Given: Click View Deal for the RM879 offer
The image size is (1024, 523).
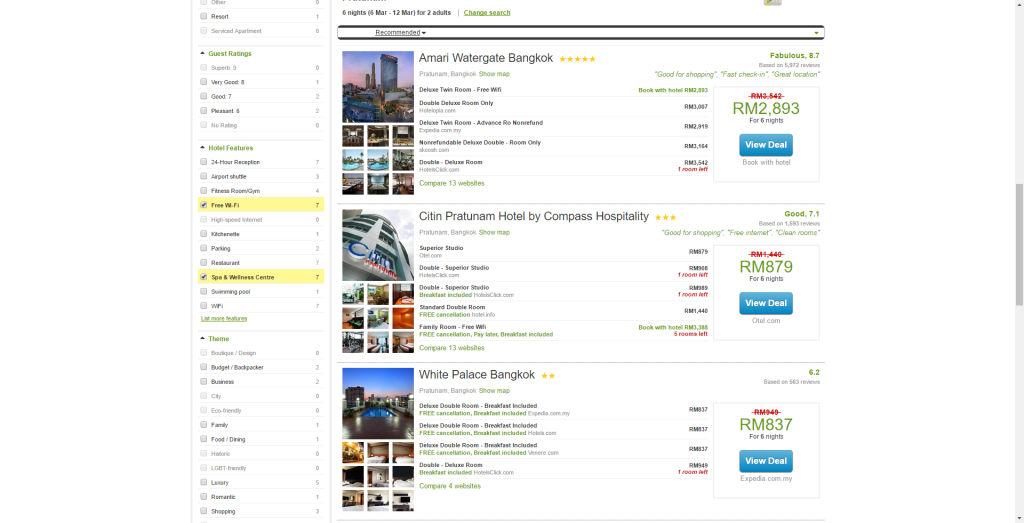Looking at the screenshot, I should tap(766, 303).
